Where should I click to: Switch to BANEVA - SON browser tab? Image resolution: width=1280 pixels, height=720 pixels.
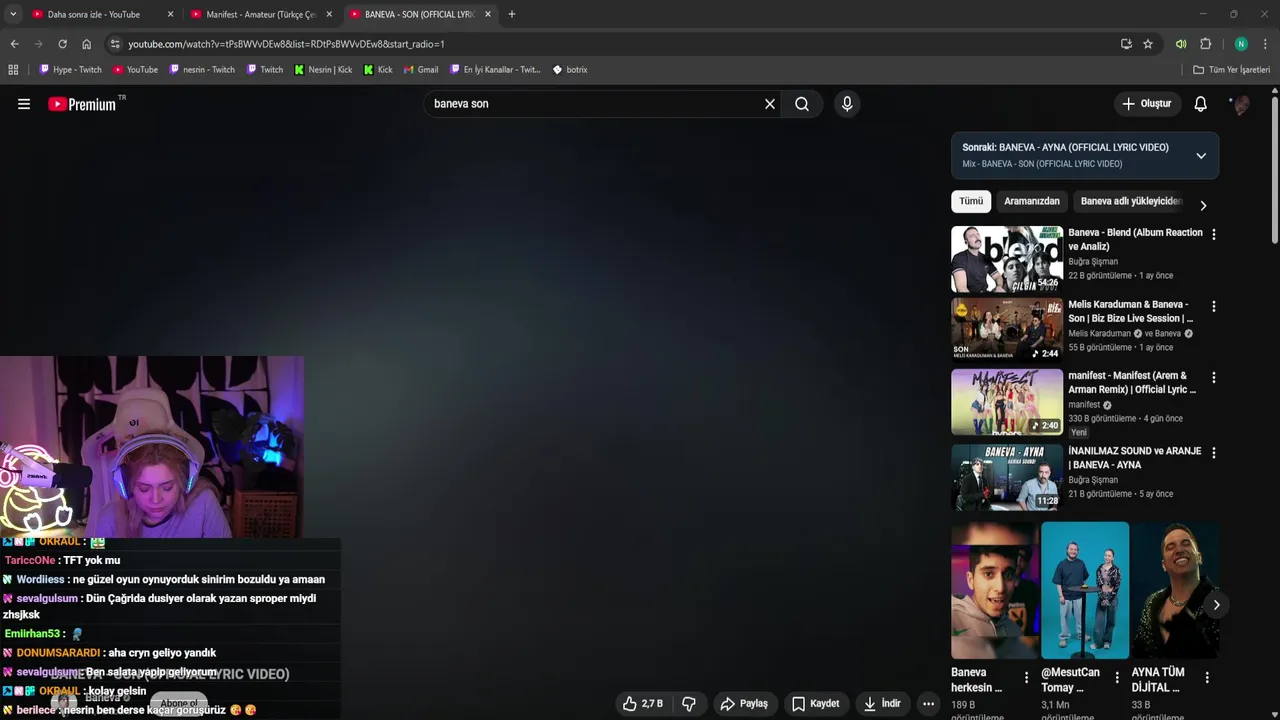point(419,14)
